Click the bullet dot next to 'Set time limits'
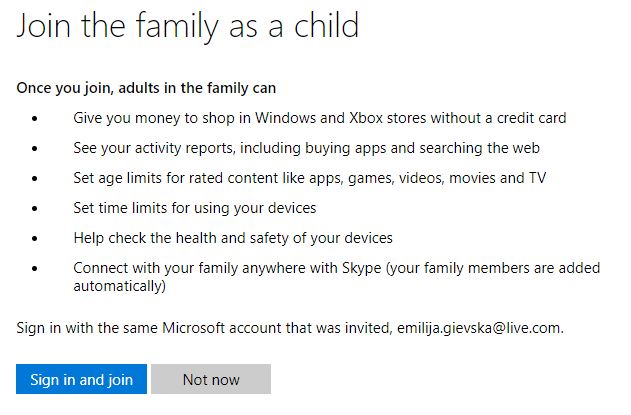Screen dimensions: 631x415 pos(35,209)
